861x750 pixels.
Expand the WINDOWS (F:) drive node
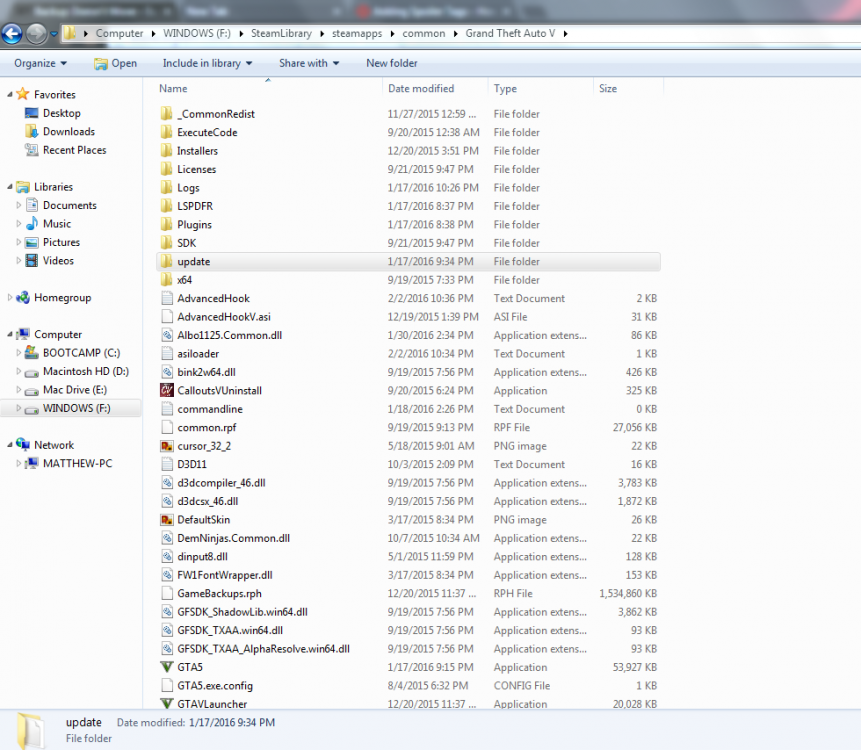coord(19,408)
